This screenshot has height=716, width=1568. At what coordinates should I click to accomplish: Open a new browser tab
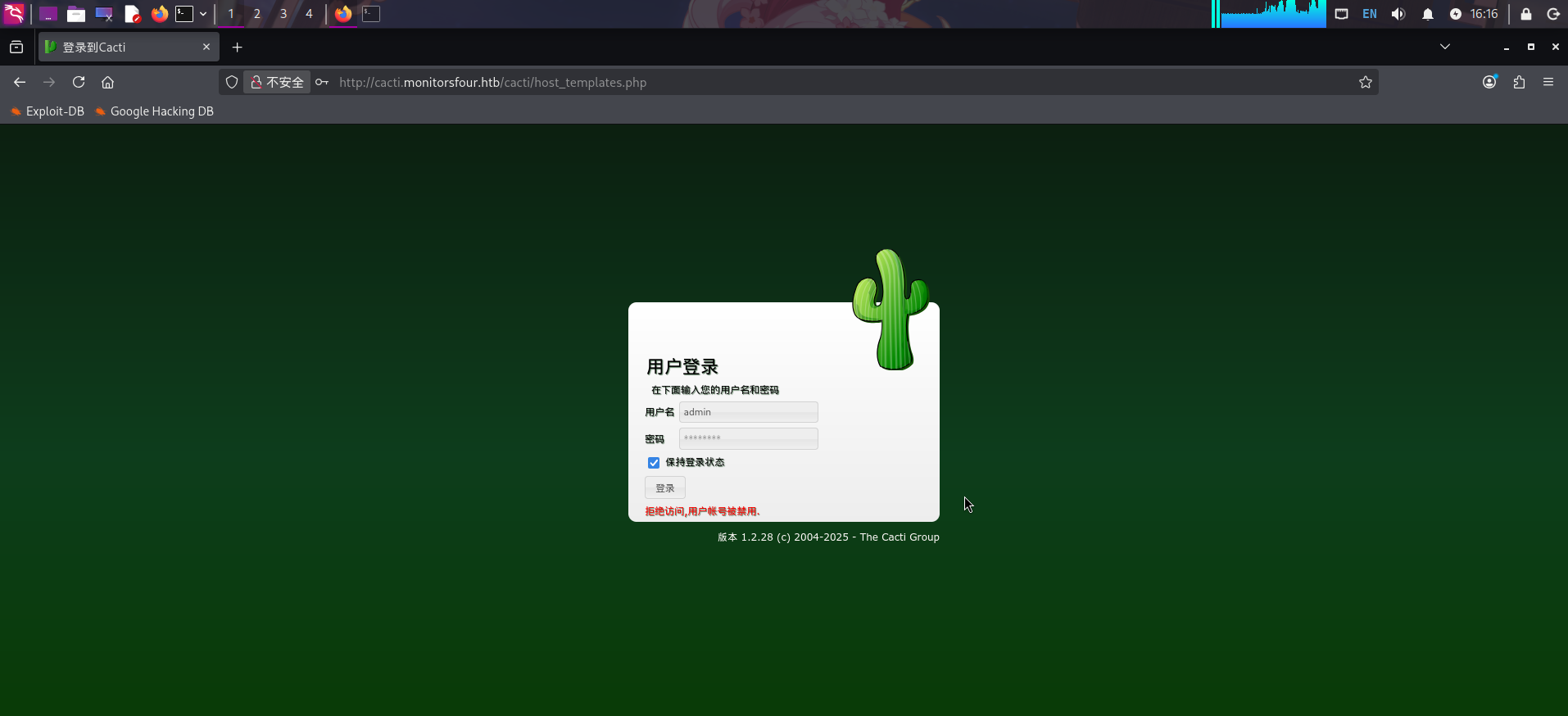[x=238, y=48]
